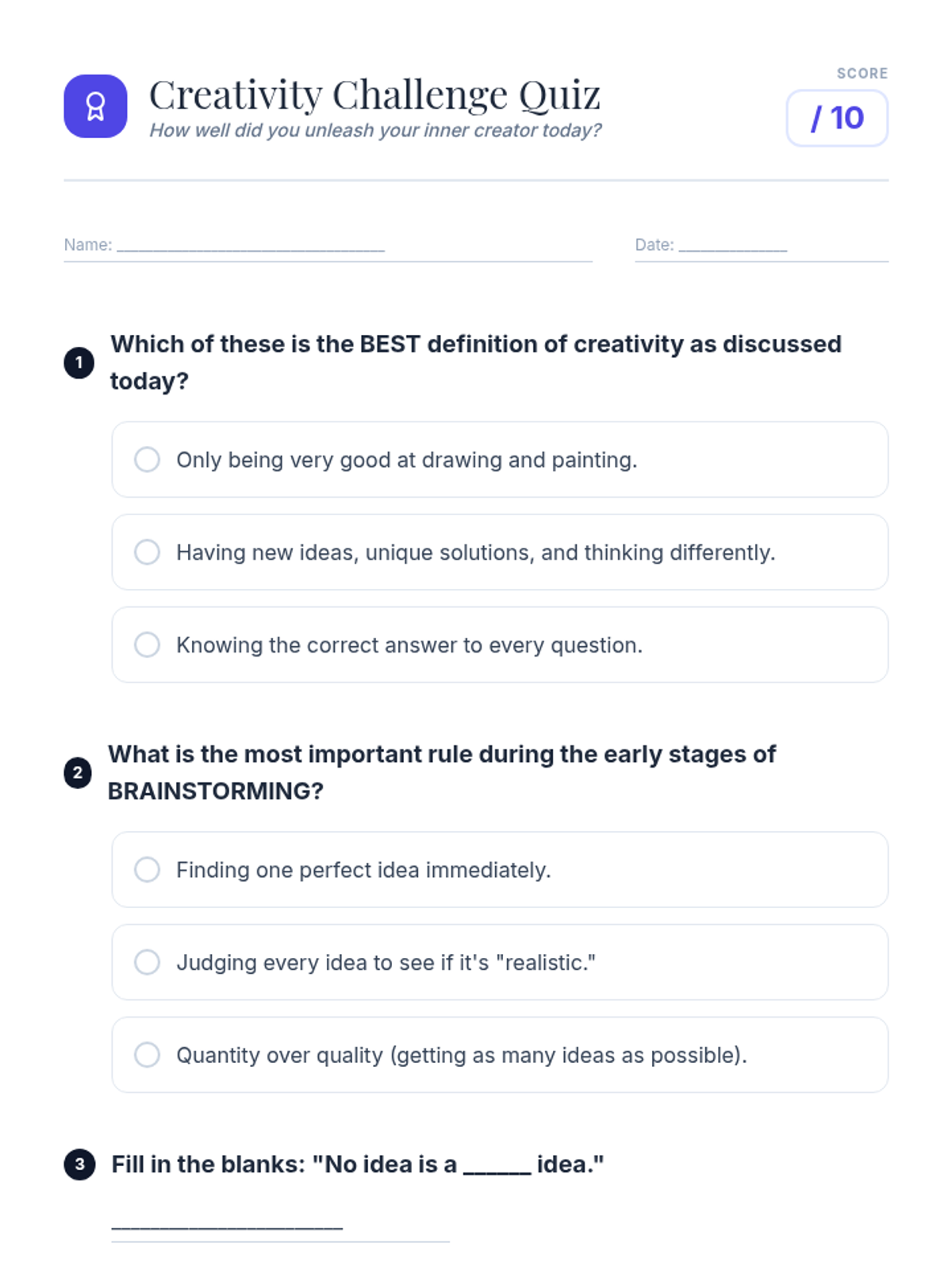The width and height of the screenshot is (952, 1270).
Task: Click the '/ 10' score box
Action: coord(837,118)
